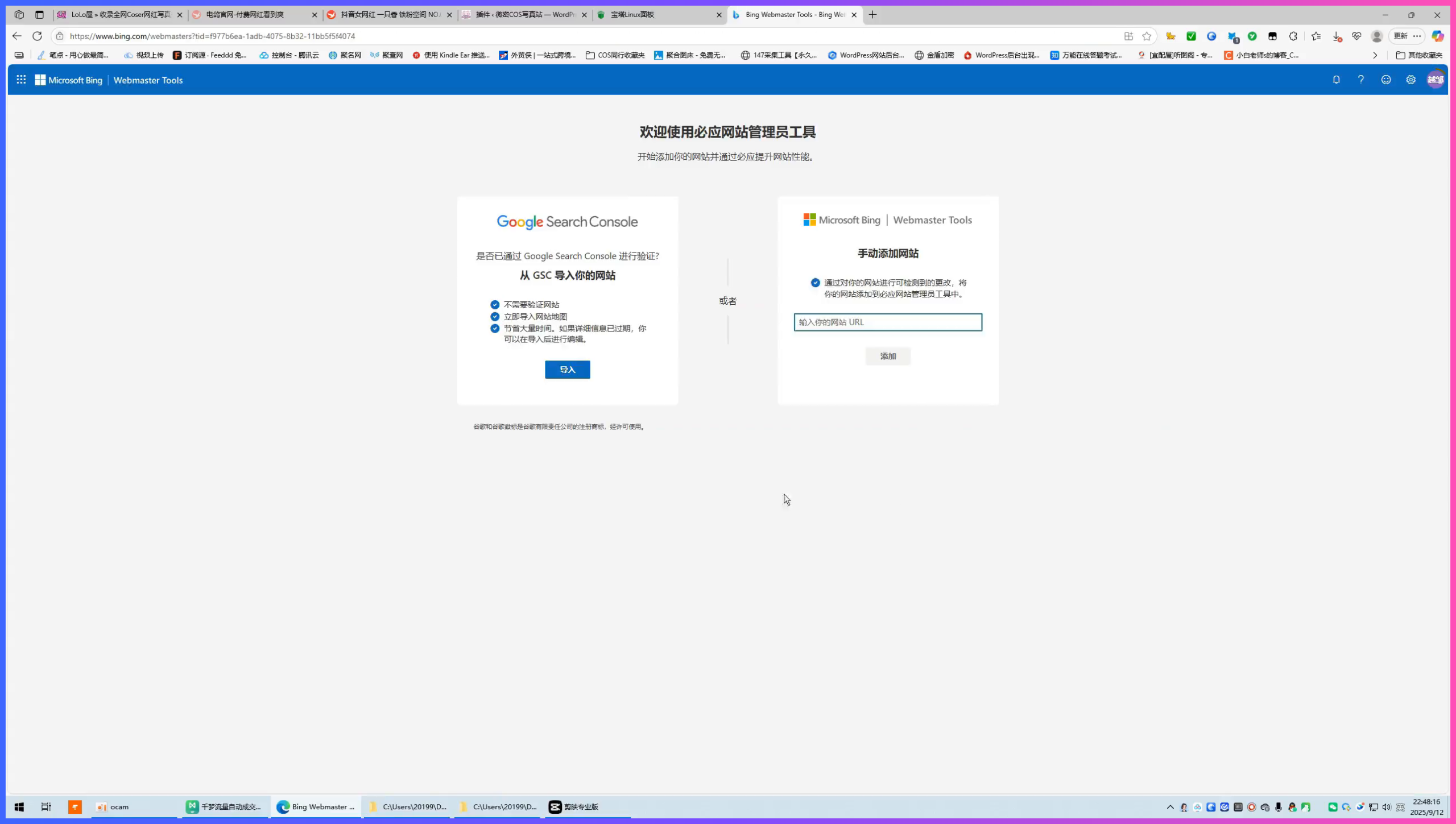Image resolution: width=1456 pixels, height=824 pixels.
Task: Open the 千梦流量自动成交 taskbar app
Action: pyautogui.click(x=225, y=806)
